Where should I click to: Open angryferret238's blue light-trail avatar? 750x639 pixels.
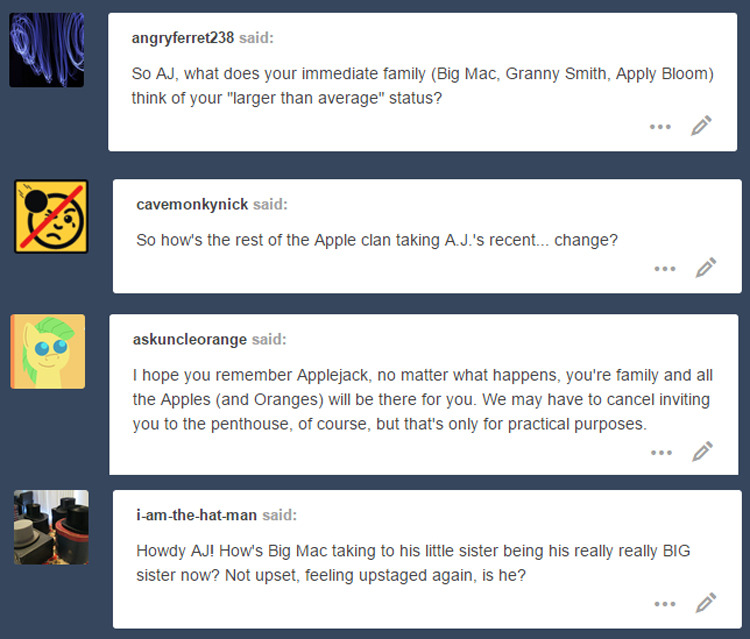(46, 50)
